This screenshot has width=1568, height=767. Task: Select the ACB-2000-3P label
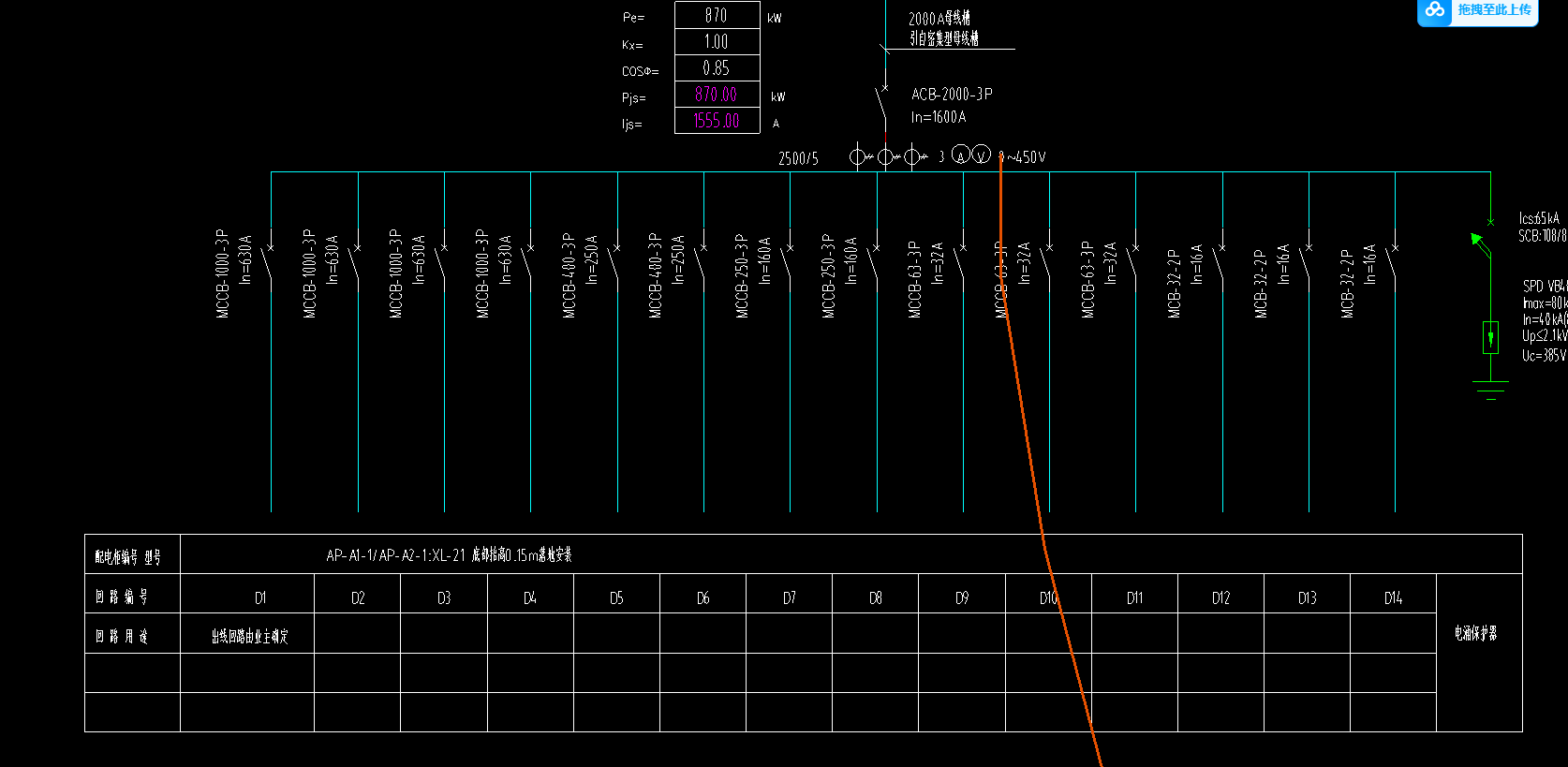(x=952, y=95)
